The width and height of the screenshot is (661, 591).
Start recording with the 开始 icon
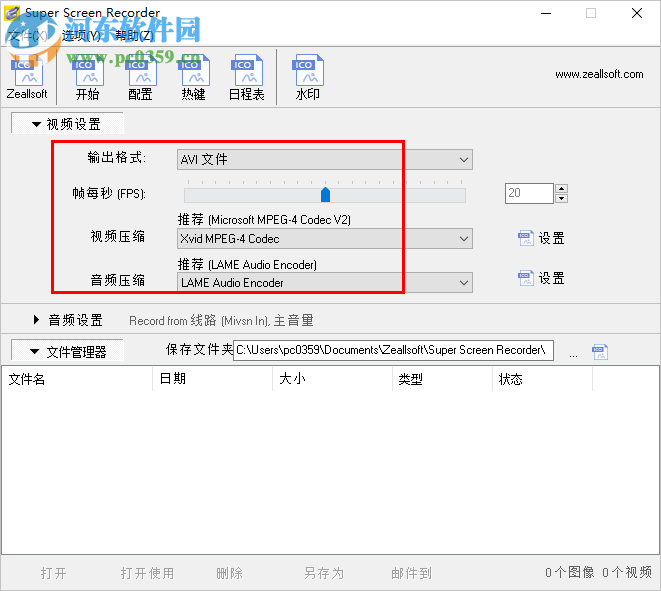(87, 78)
